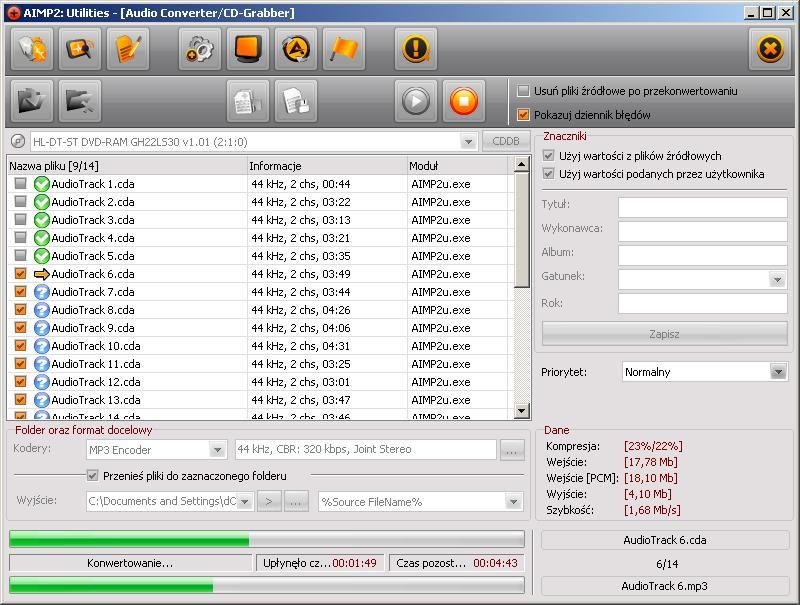The width and height of the screenshot is (800, 605).
Task: Select the AudioTrack 12.cda row
Action: click(258, 382)
